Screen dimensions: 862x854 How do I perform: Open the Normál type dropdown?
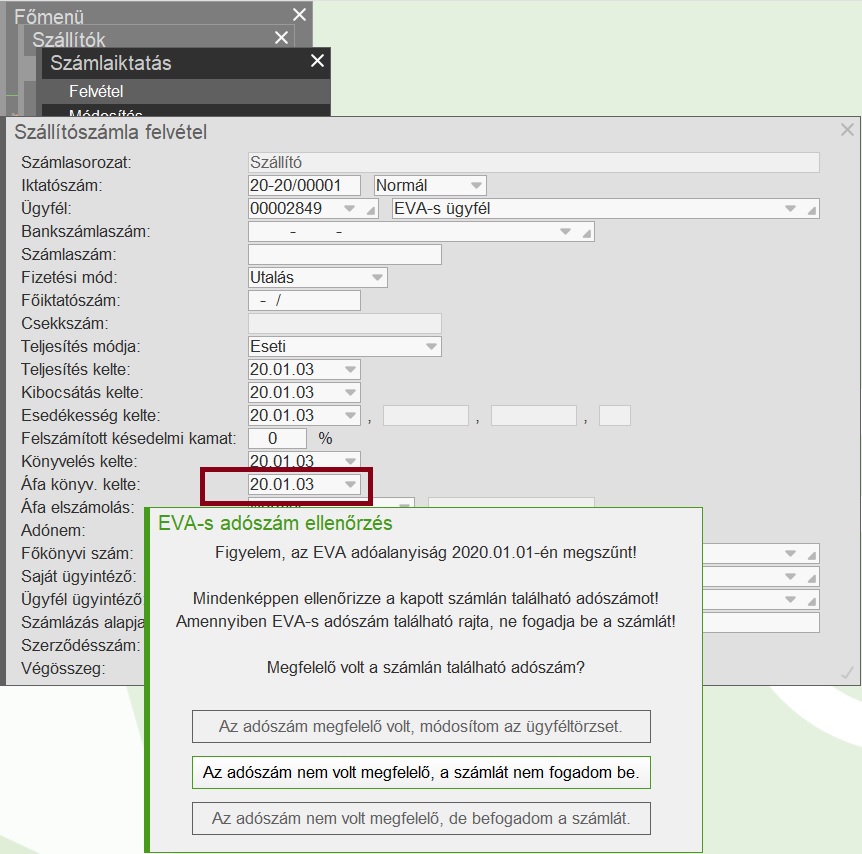(x=477, y=185)
